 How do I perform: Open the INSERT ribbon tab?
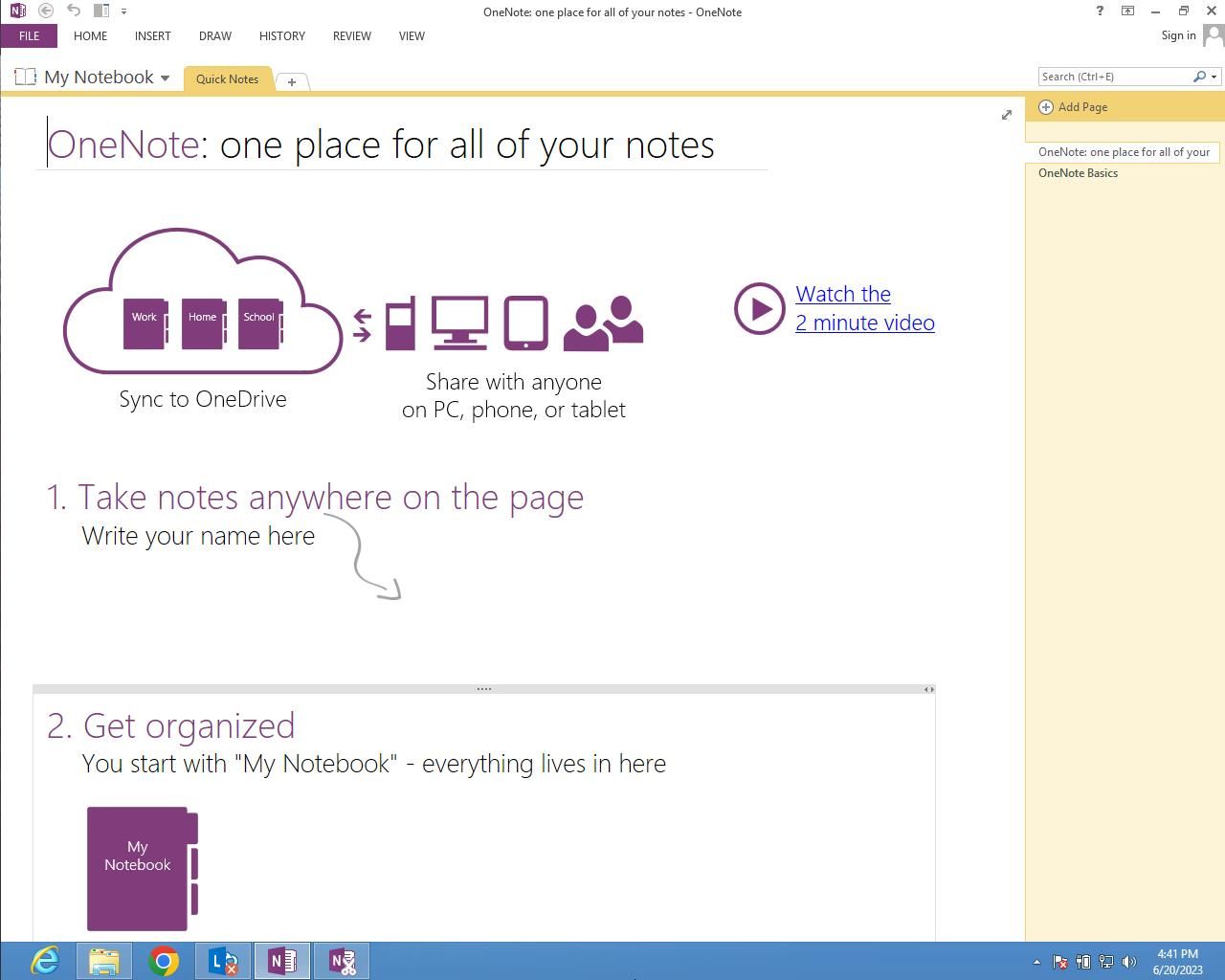pyautogui.click(x=152, y=35)
